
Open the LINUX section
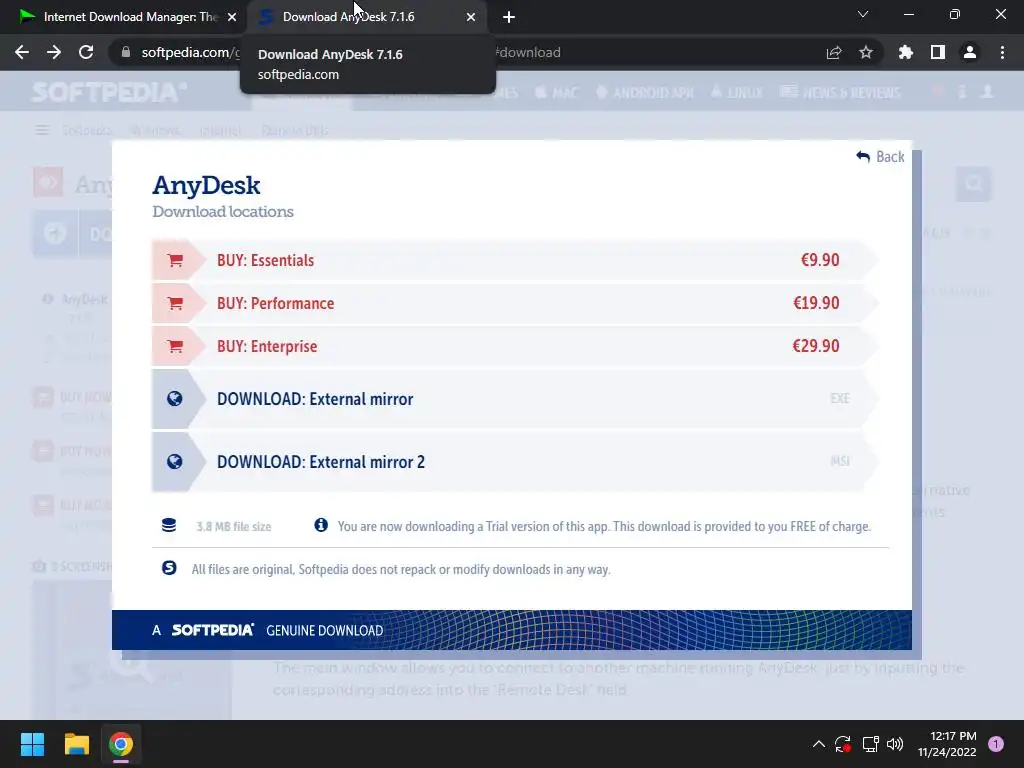click(737, 93)
